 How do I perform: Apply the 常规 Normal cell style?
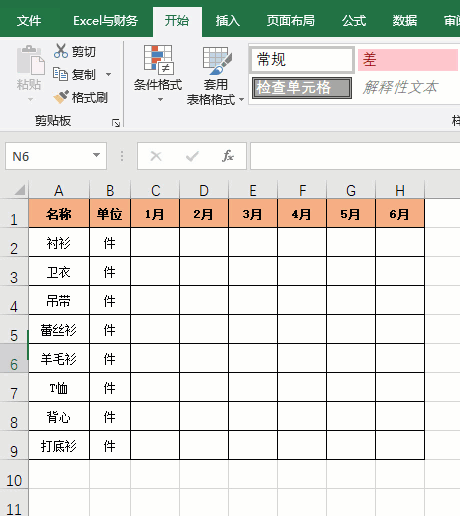pyautogui.click(x=302, y=60)
